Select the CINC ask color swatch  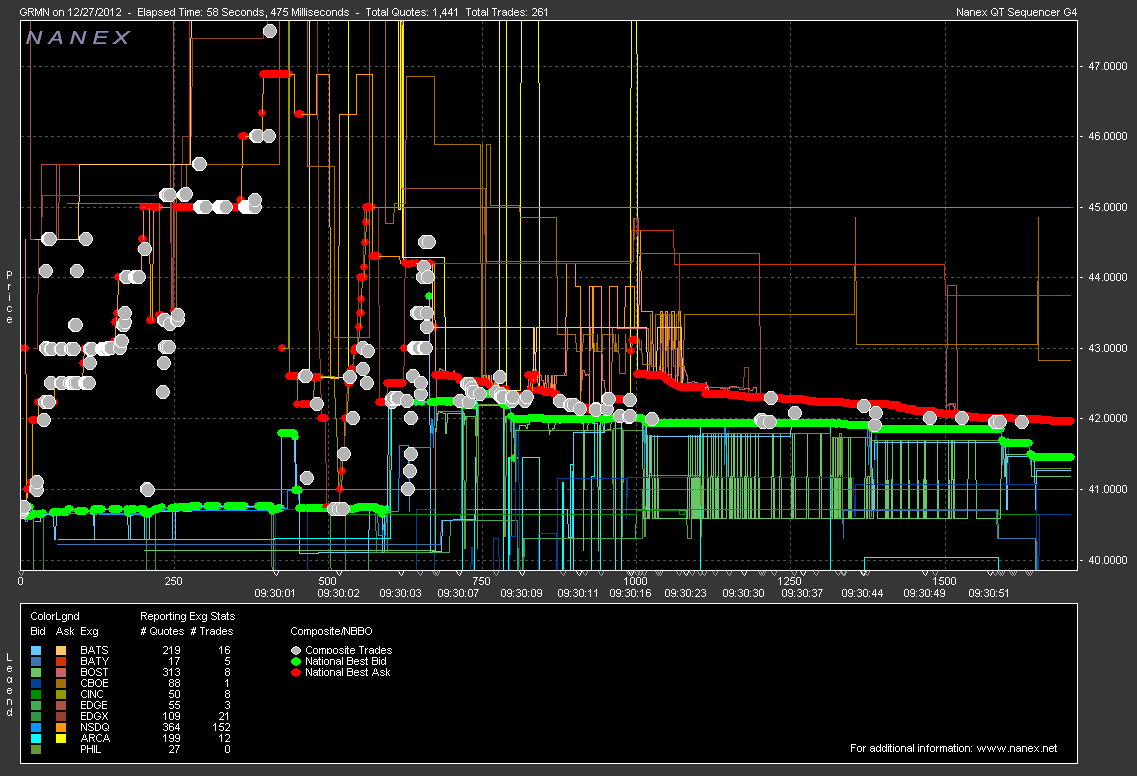[x=62, y=694]
